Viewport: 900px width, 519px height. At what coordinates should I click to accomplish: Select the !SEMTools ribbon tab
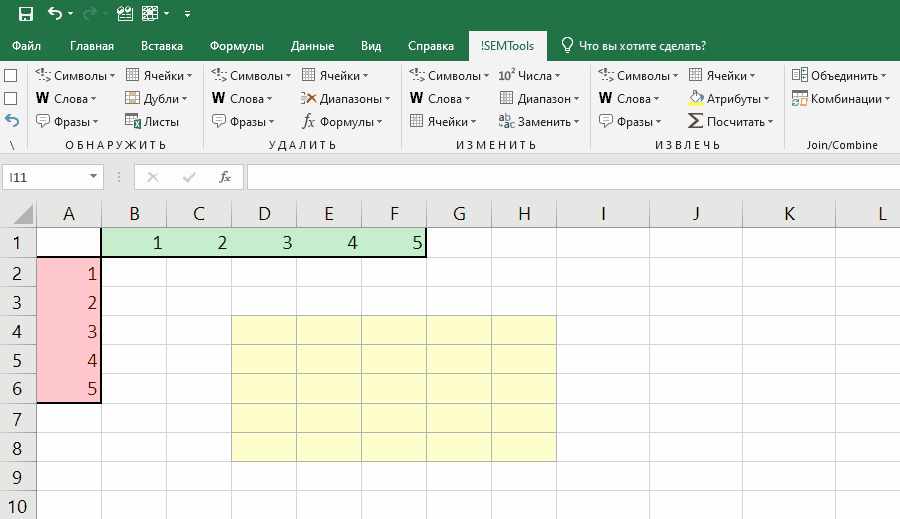pyautogui.click(x=507, y=46)
